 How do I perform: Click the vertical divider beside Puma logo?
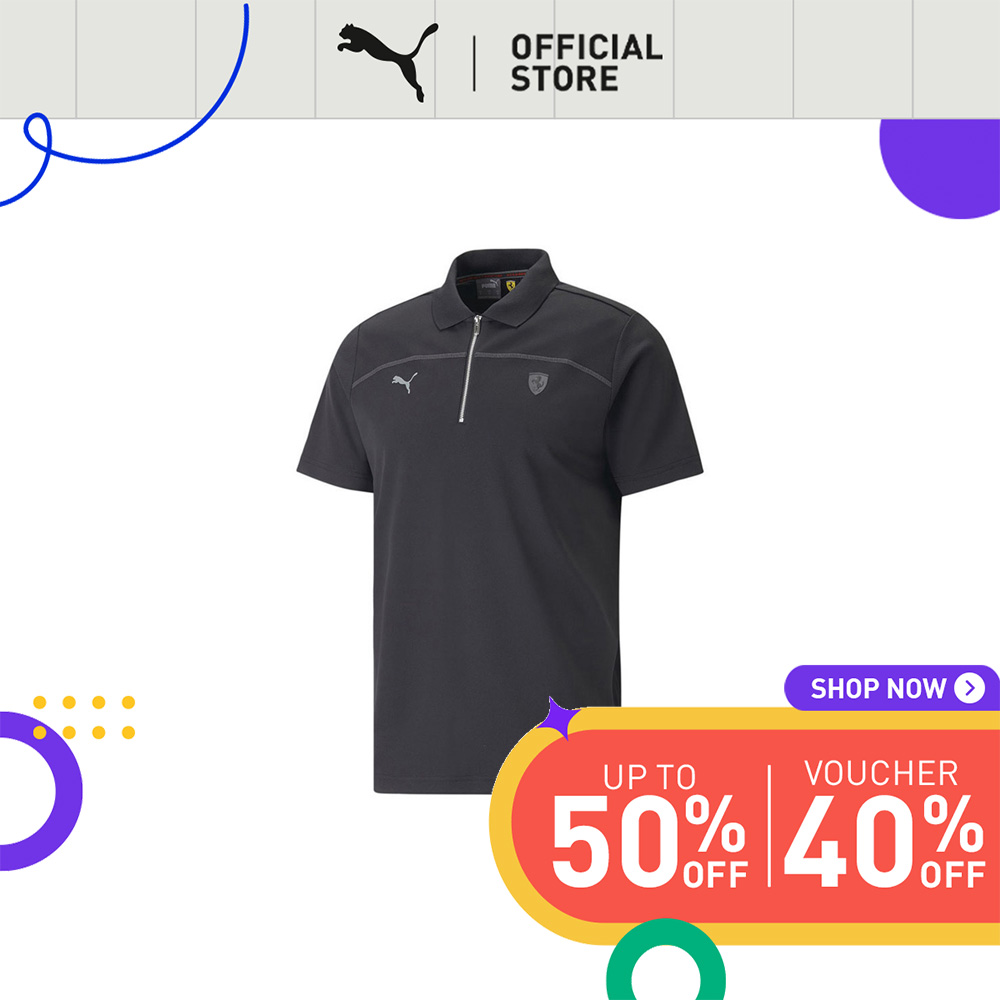tap(474, 63)
